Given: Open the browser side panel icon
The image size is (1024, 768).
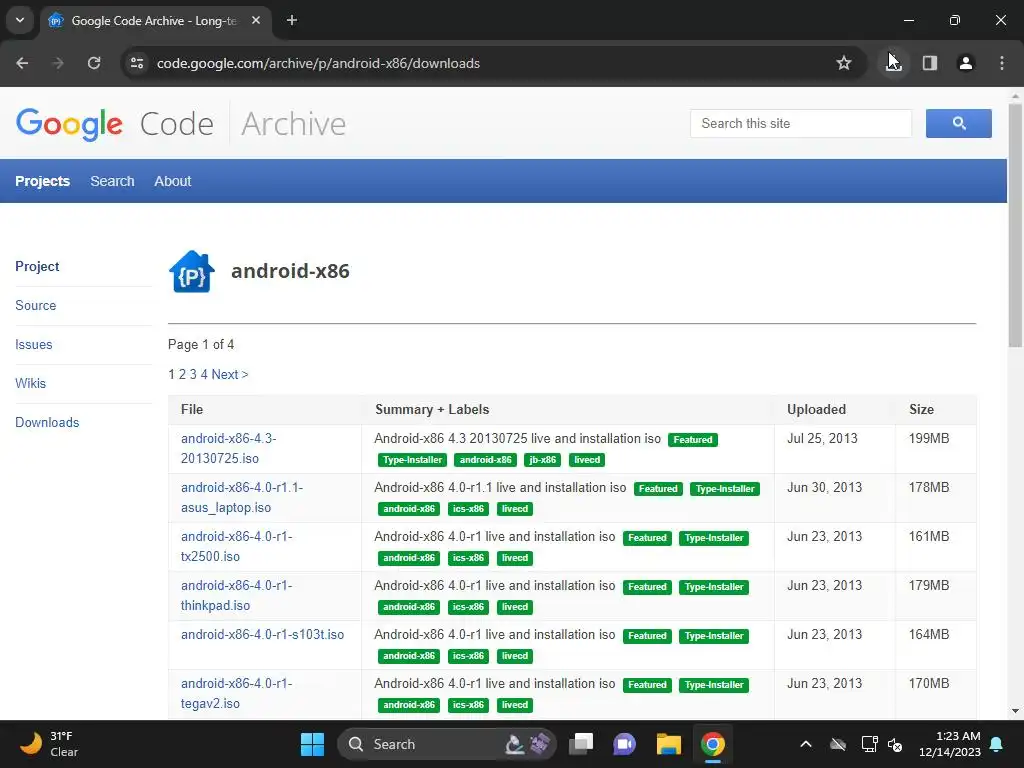Looking at the screenshot, I should (930, 63).
